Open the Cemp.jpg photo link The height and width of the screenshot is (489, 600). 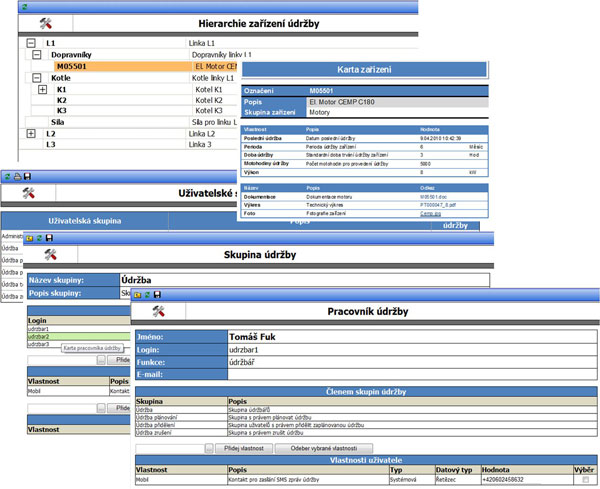coord(430,214)
